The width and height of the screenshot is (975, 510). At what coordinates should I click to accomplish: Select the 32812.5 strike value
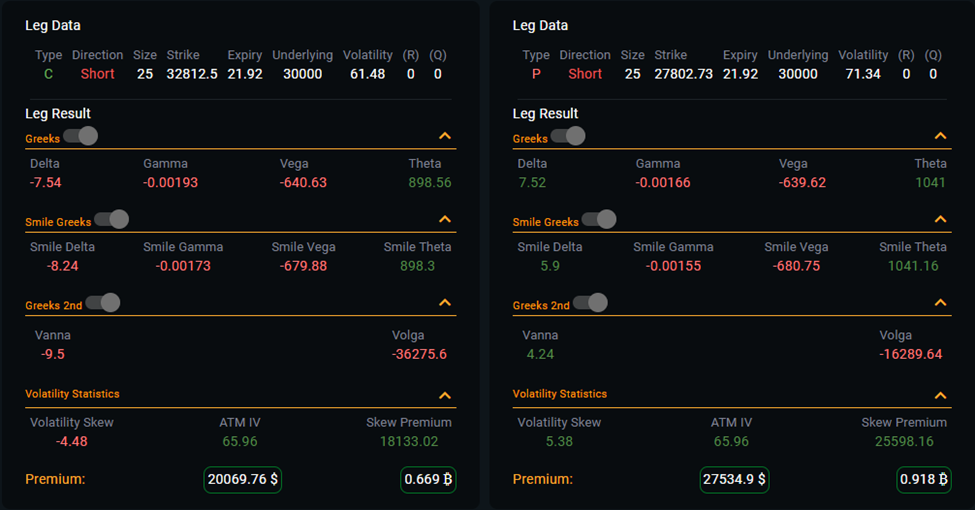click(192, 74)
